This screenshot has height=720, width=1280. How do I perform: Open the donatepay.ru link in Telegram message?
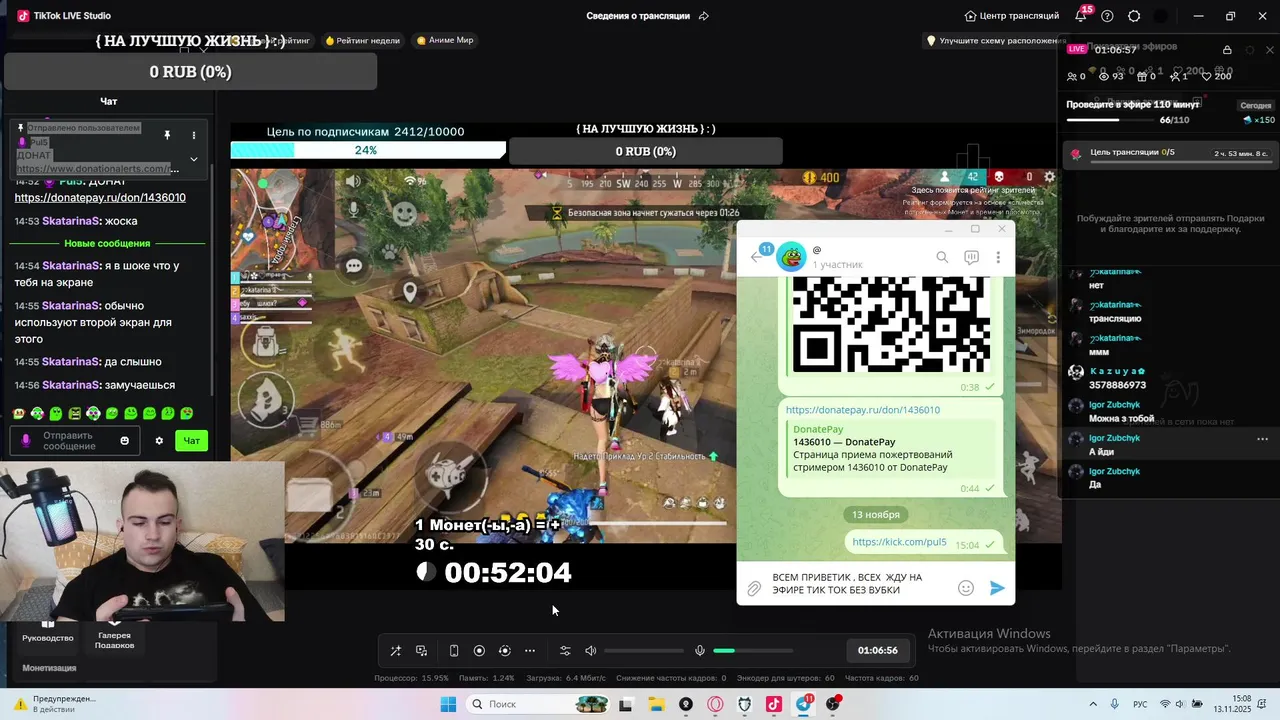click(x=863, y=410)
